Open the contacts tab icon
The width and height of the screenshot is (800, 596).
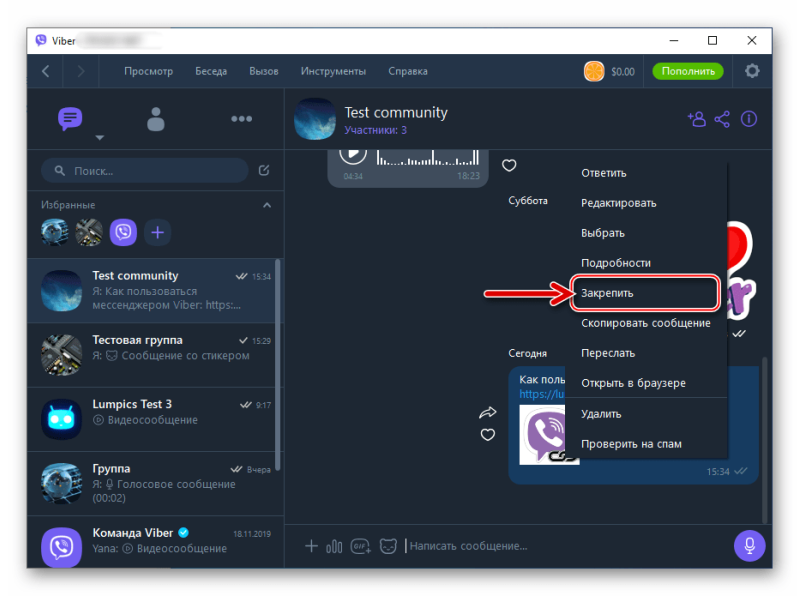click(156, 119)
